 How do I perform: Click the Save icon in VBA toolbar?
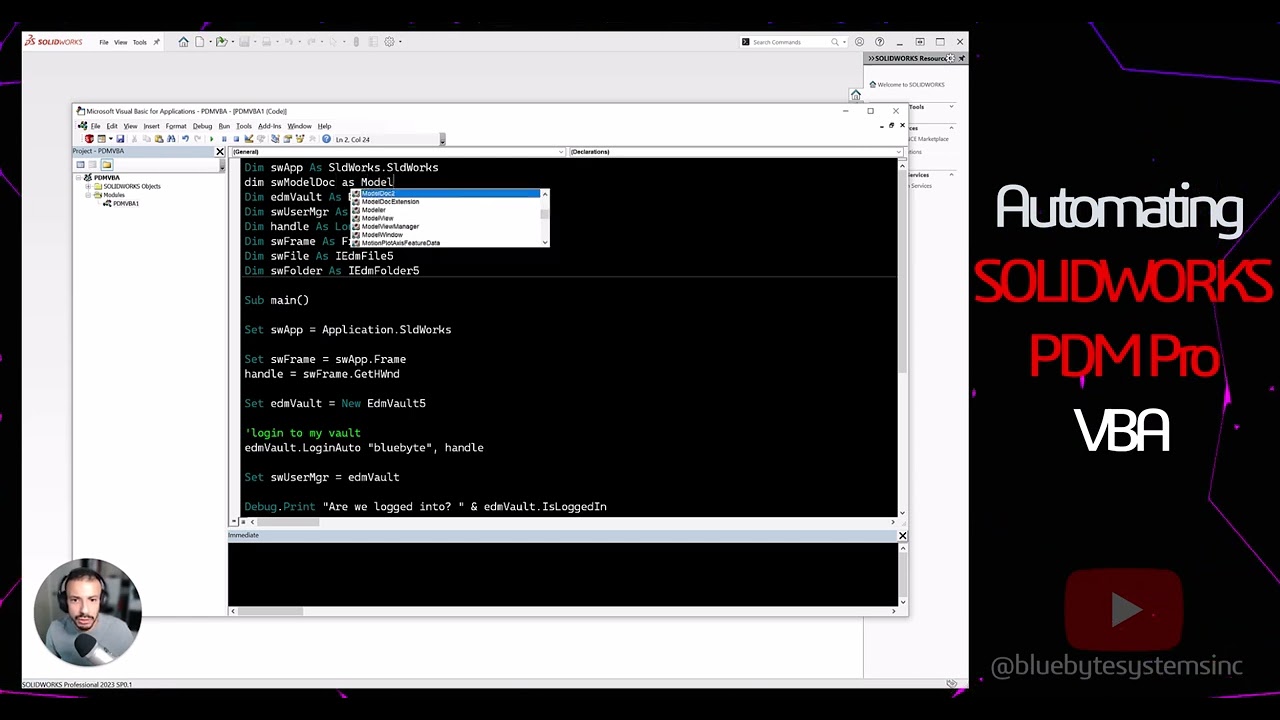tap(120, 139)
